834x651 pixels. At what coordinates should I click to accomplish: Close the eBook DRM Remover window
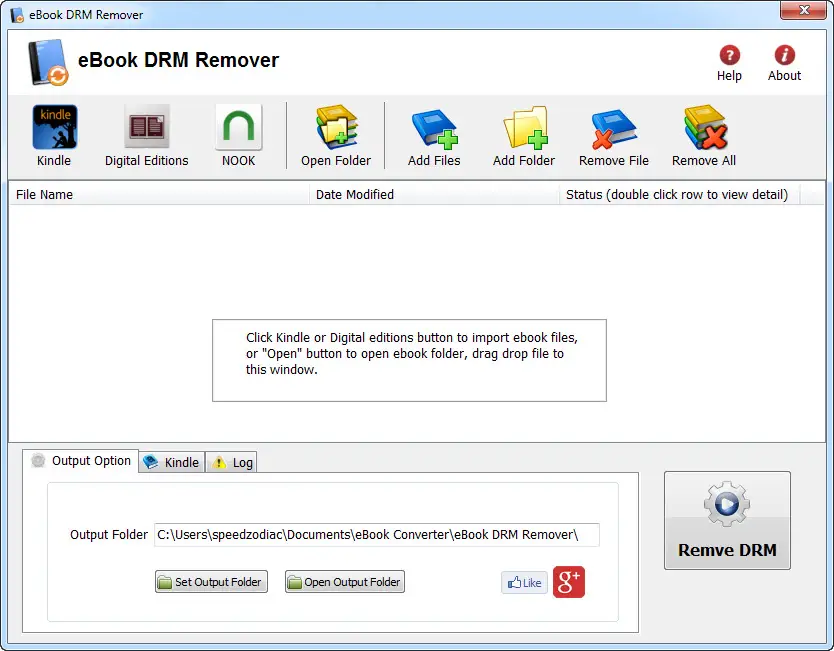click(x=804, y=10)
